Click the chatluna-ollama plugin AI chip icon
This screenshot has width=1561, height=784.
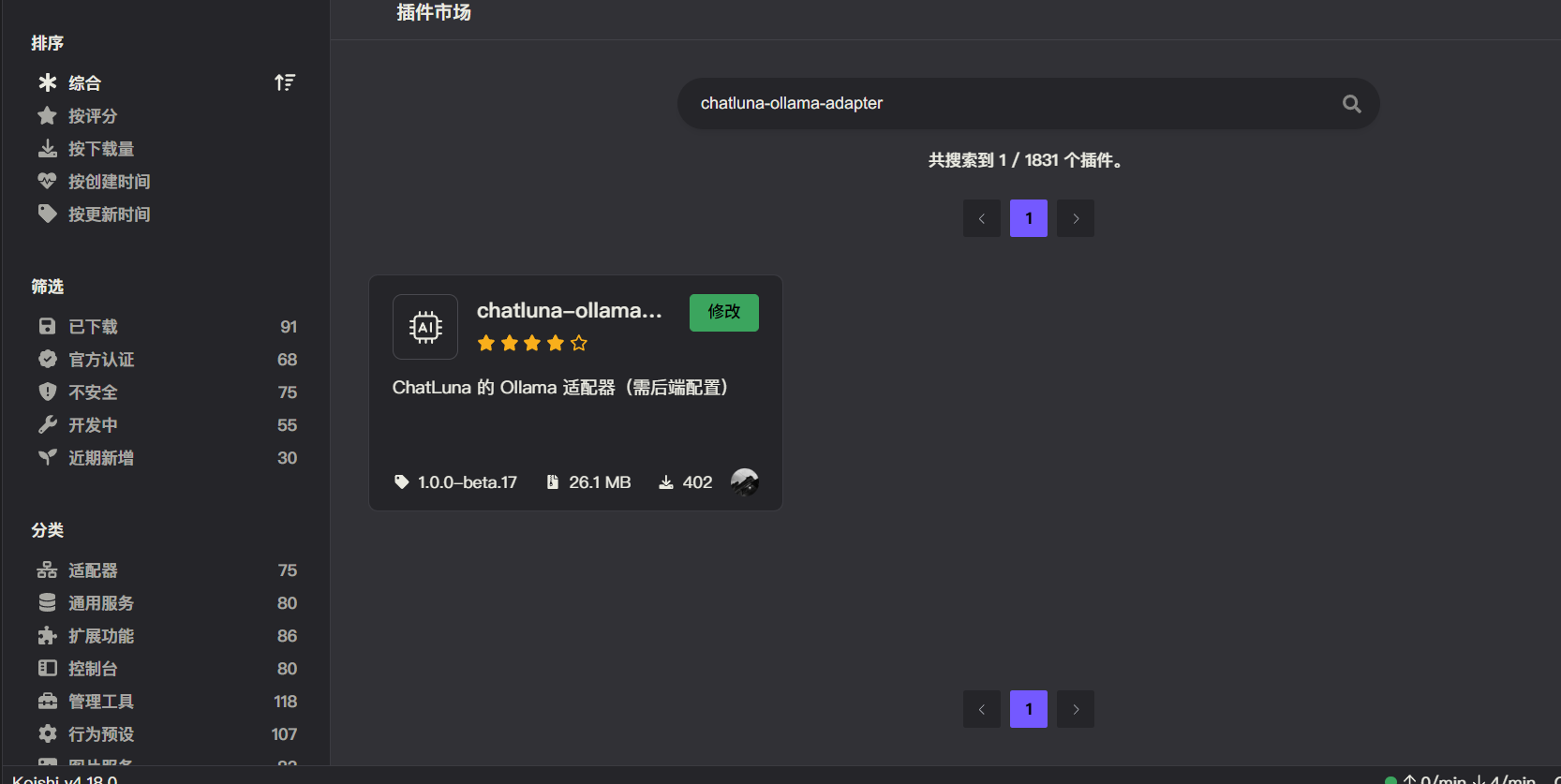pyautogui.click(x=425, y=327)
